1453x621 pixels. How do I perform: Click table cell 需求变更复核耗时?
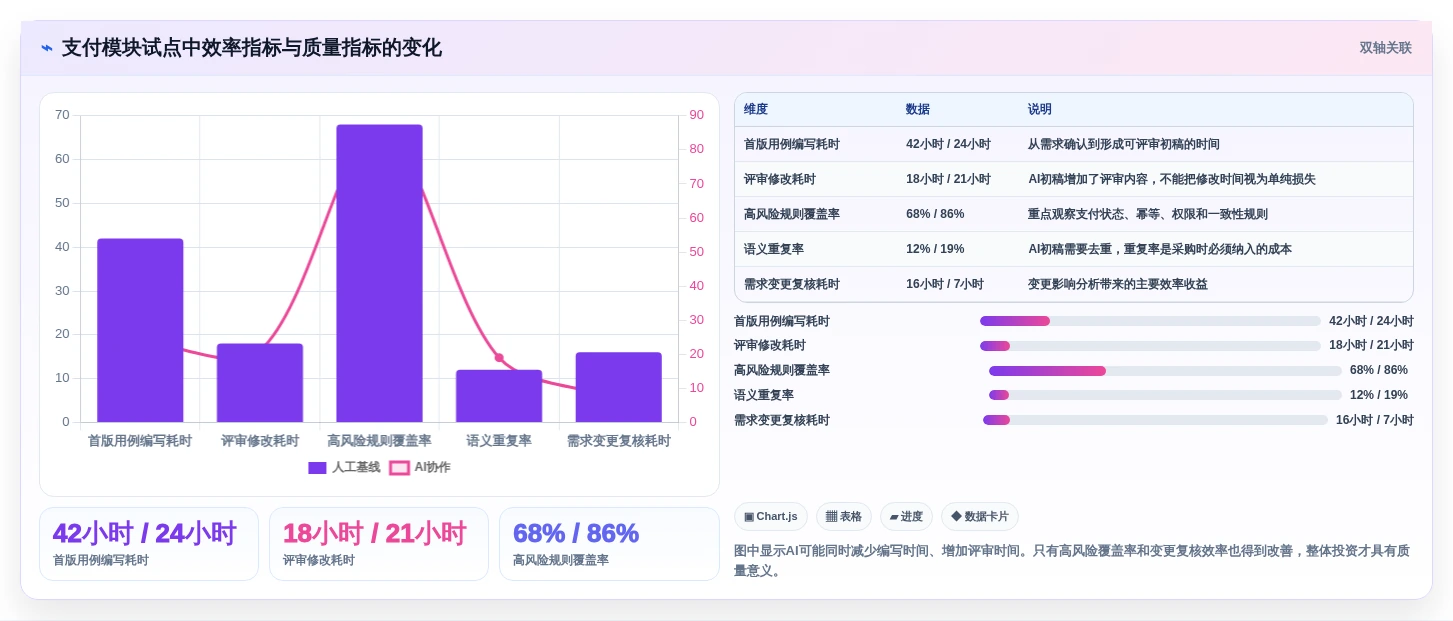click(x=792, y=284)
